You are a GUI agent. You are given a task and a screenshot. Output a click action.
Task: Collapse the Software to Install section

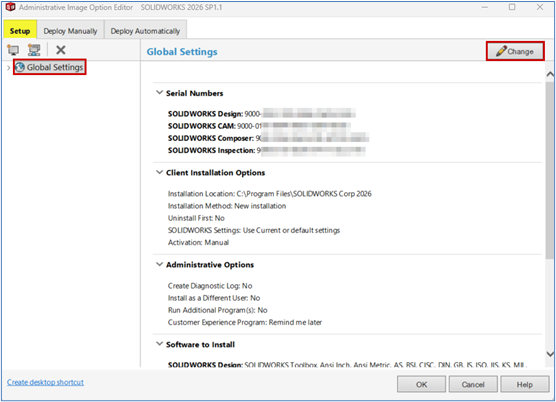(160, 344)
